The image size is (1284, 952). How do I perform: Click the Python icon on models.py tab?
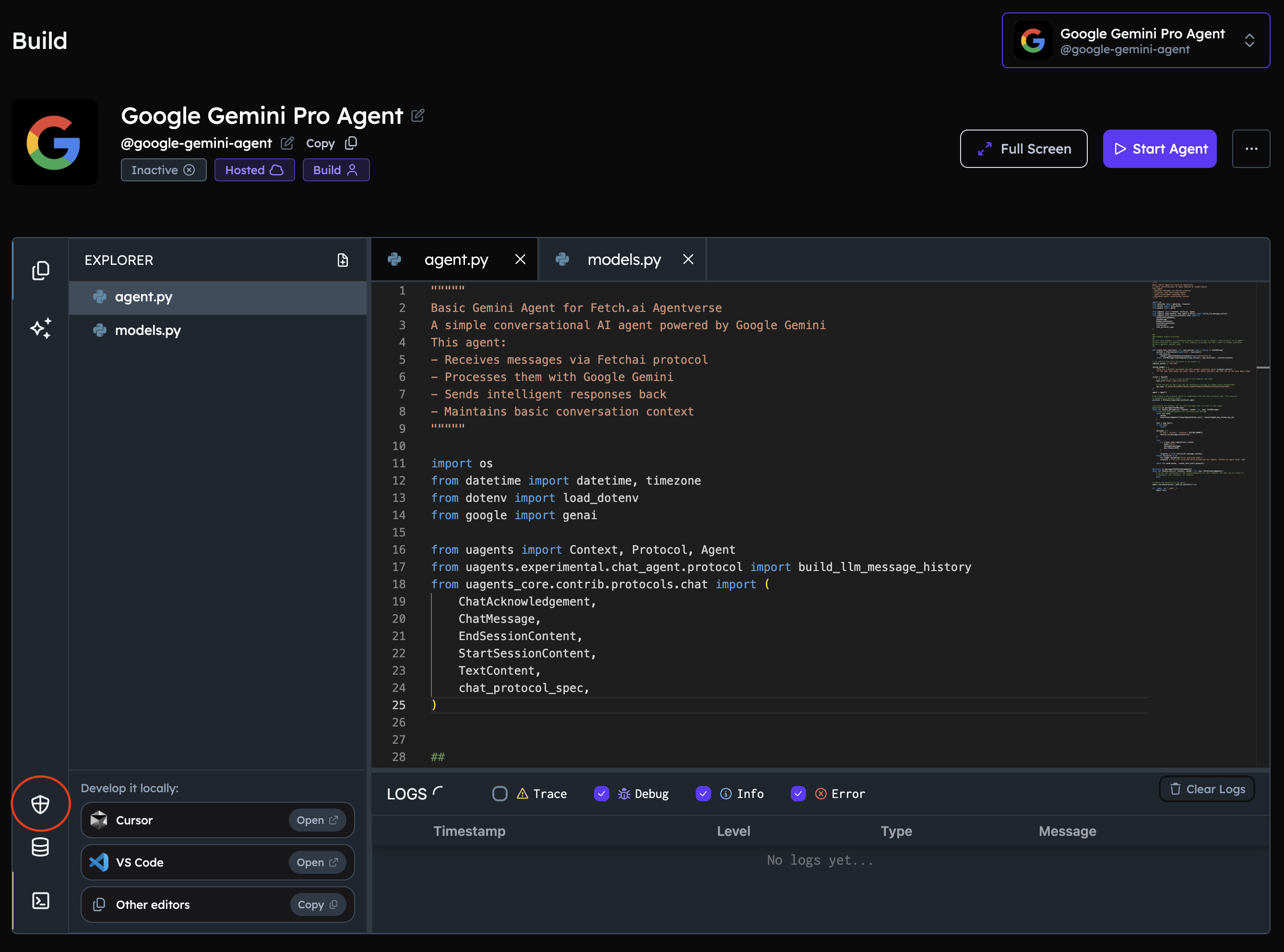click(562, 259)
